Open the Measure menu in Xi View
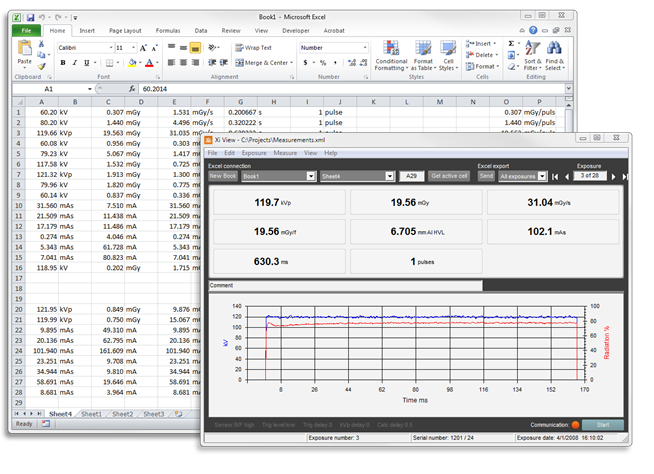Image resolution: width=654 pixels, height=474 pixels. pyautogui.click(x=285, y=153)
